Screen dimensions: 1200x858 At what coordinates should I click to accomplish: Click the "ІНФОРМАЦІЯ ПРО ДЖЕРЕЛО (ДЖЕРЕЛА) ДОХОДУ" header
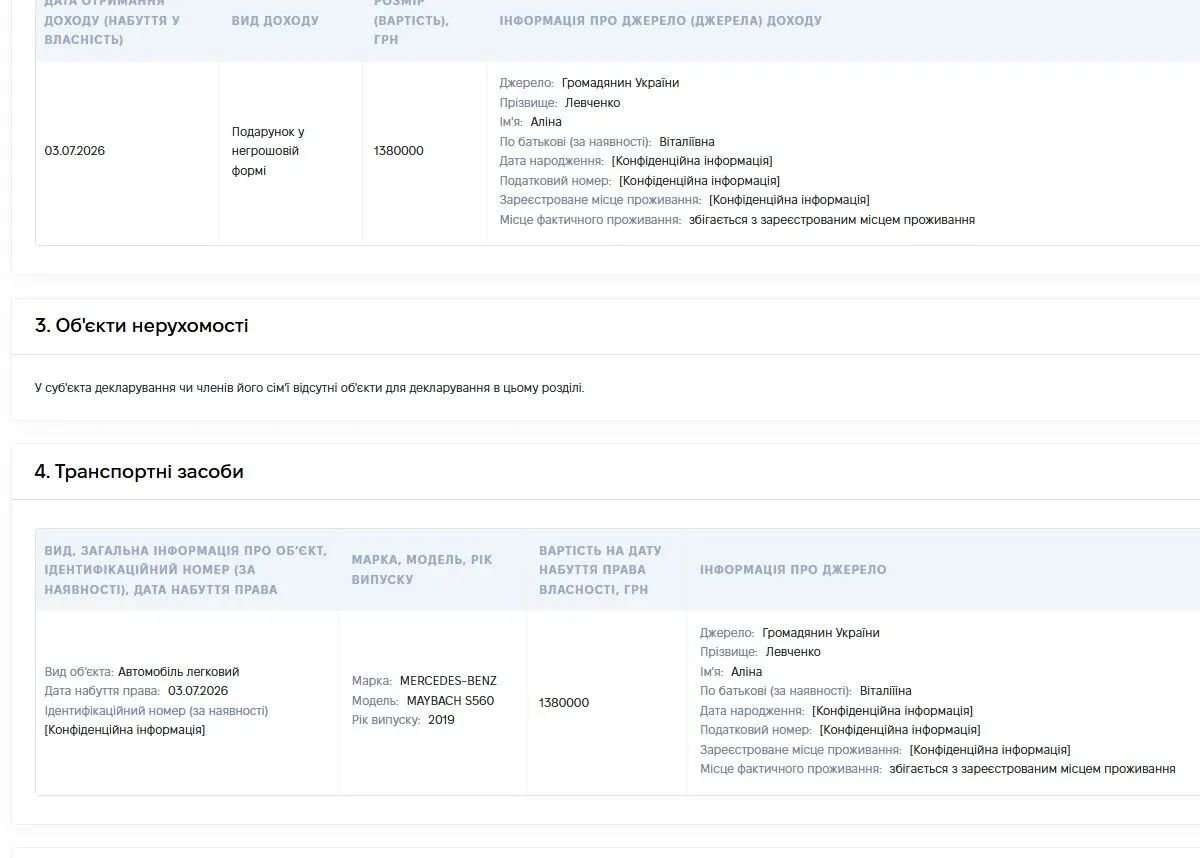pyautogui.click(x=660, y=20)
